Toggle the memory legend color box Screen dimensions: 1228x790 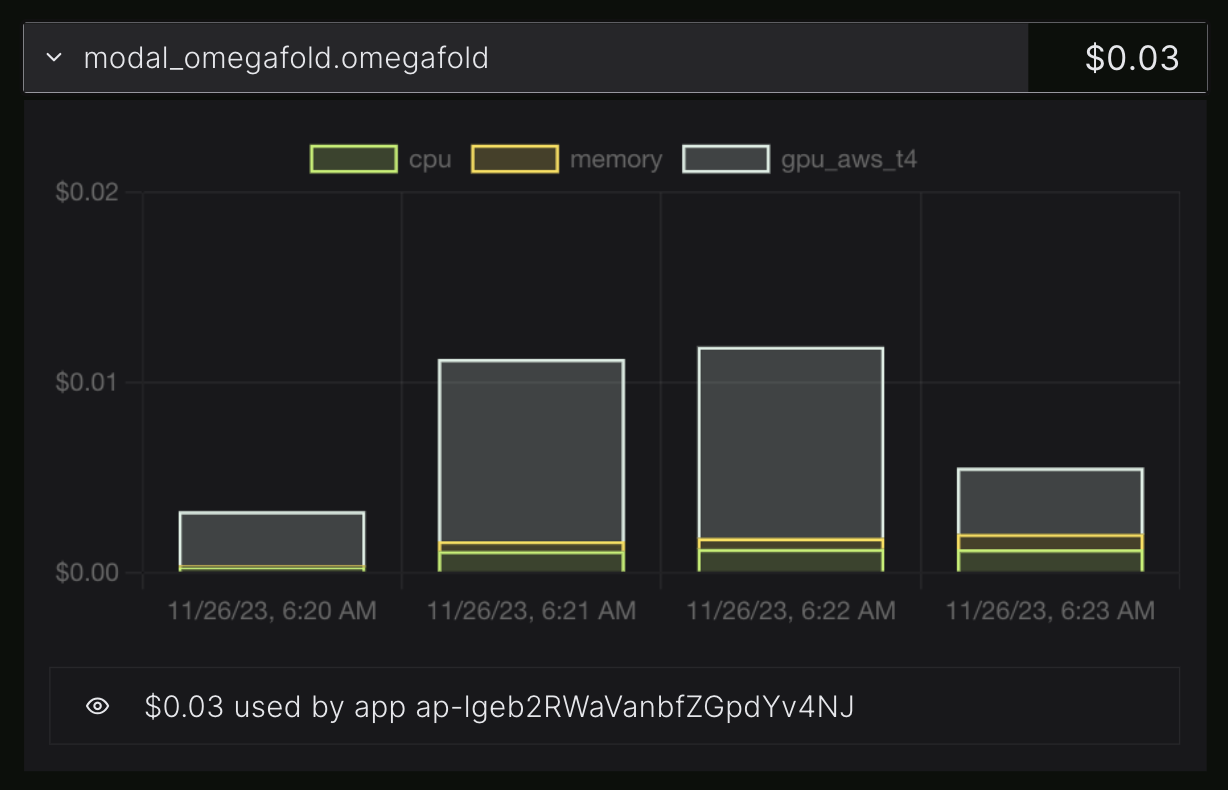(515, 159)
